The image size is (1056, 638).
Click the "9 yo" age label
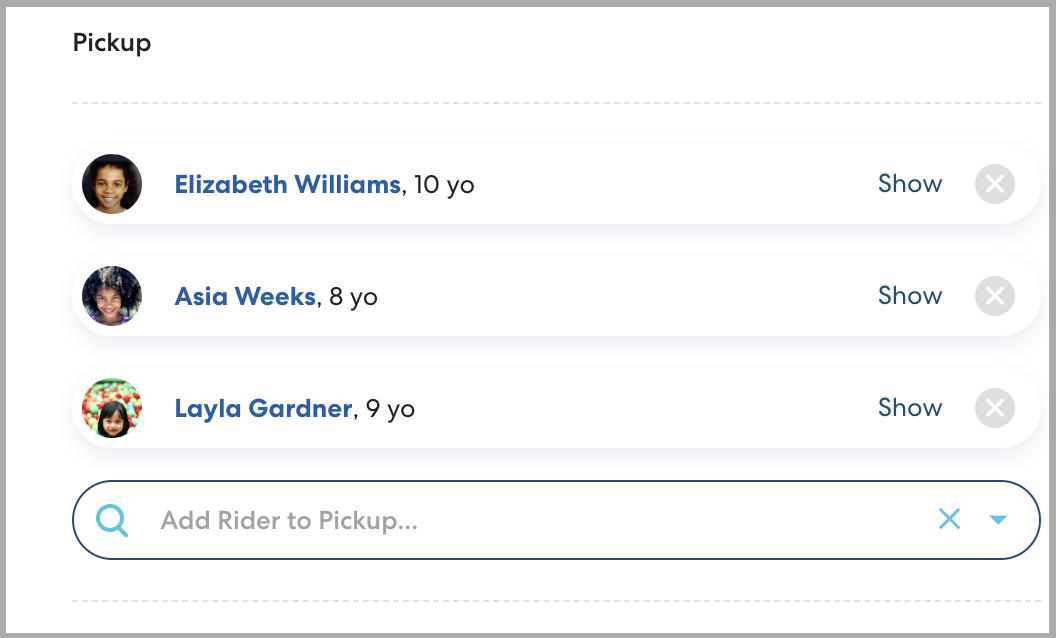391,409
